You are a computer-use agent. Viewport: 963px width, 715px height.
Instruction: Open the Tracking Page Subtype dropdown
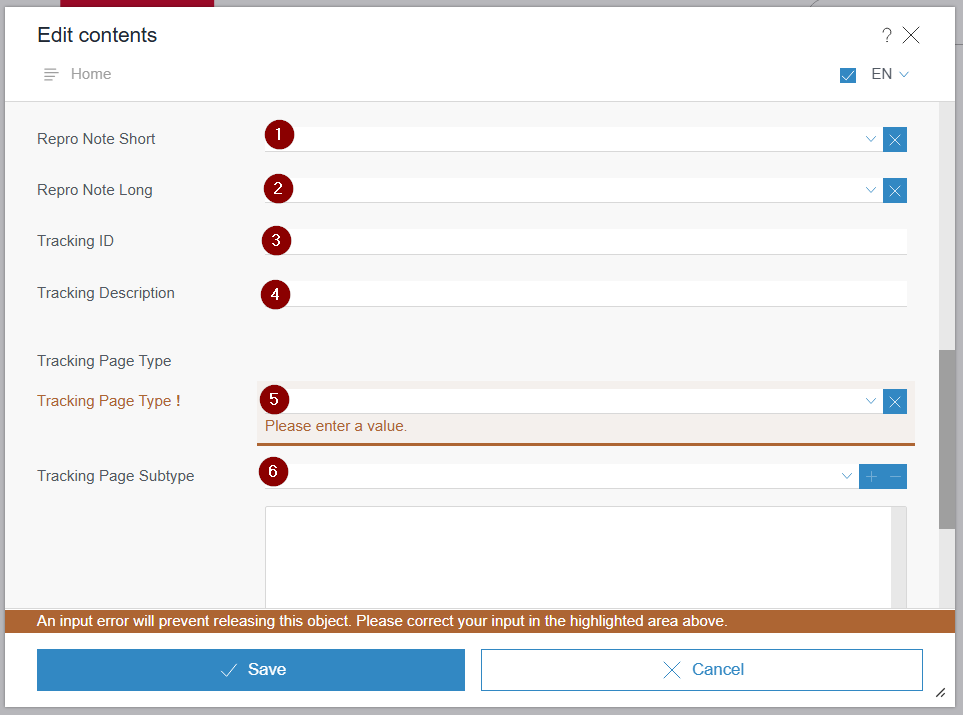point(846,476)
